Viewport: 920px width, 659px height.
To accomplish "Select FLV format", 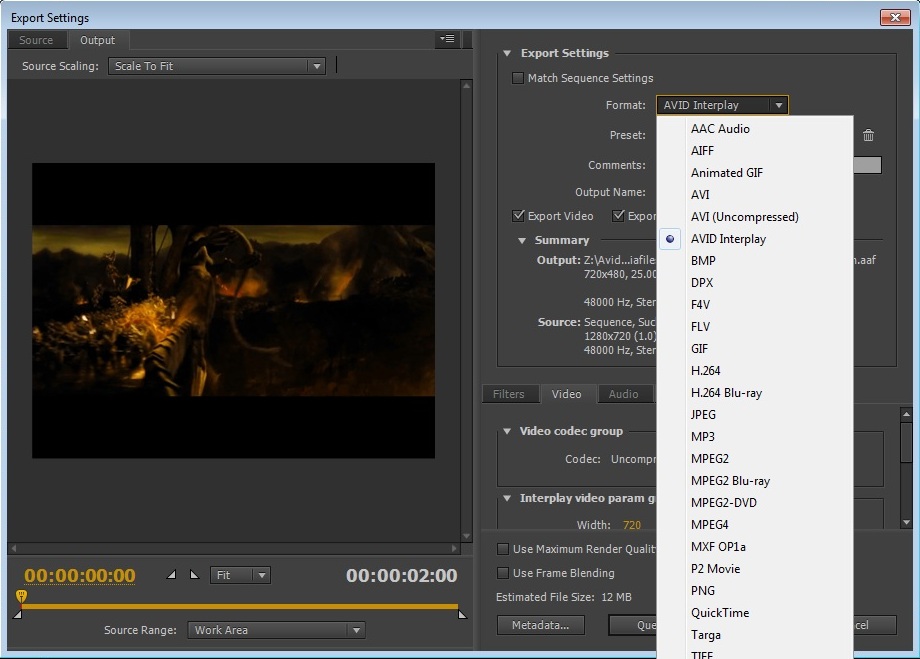I will (x=755, y=327).
